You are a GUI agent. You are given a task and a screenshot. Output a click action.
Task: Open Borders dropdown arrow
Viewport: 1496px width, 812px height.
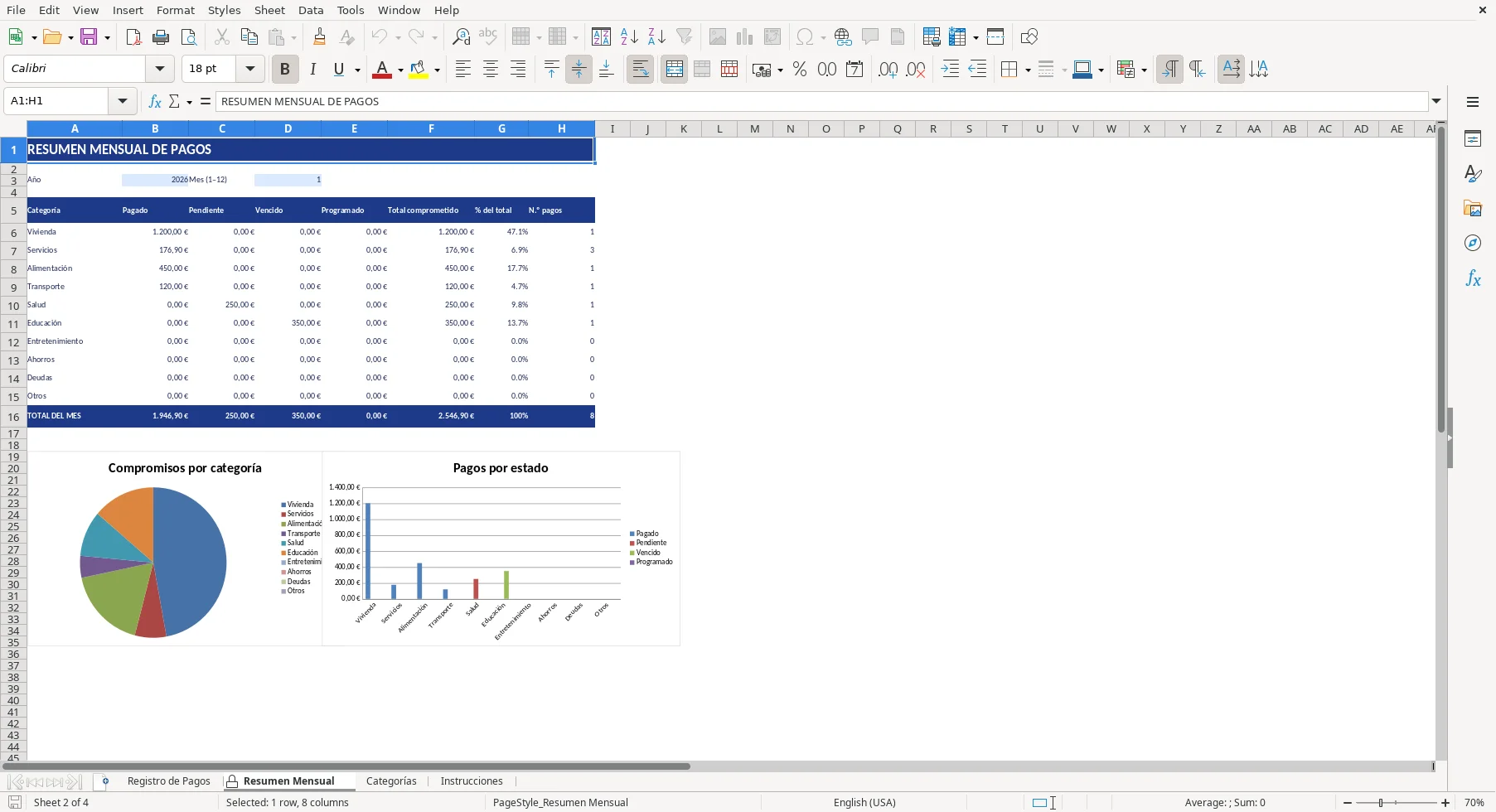click(x=1028, y=70)
